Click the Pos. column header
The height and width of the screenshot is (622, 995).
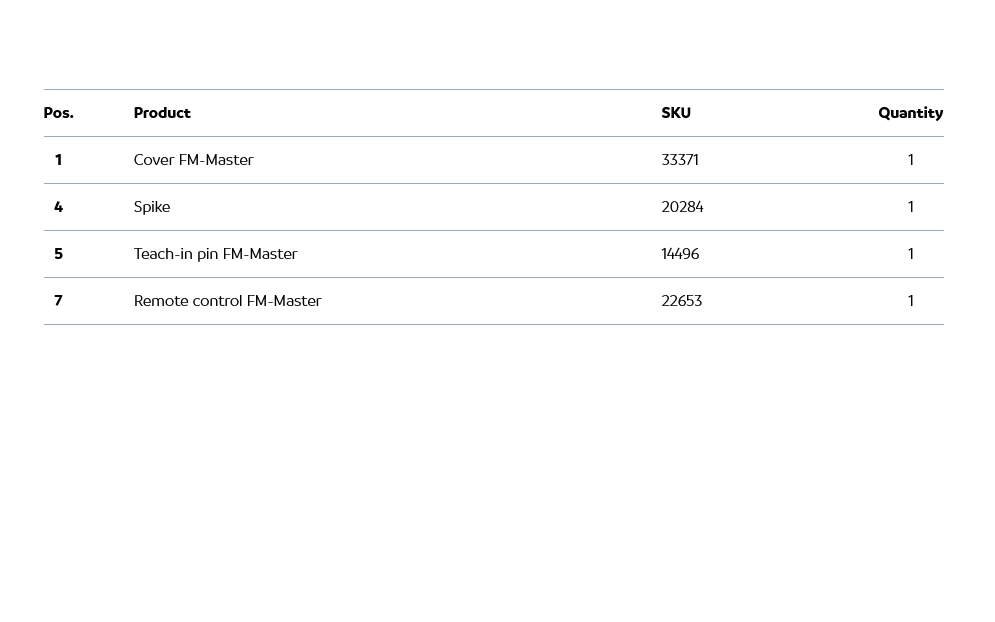pos(58,113)
